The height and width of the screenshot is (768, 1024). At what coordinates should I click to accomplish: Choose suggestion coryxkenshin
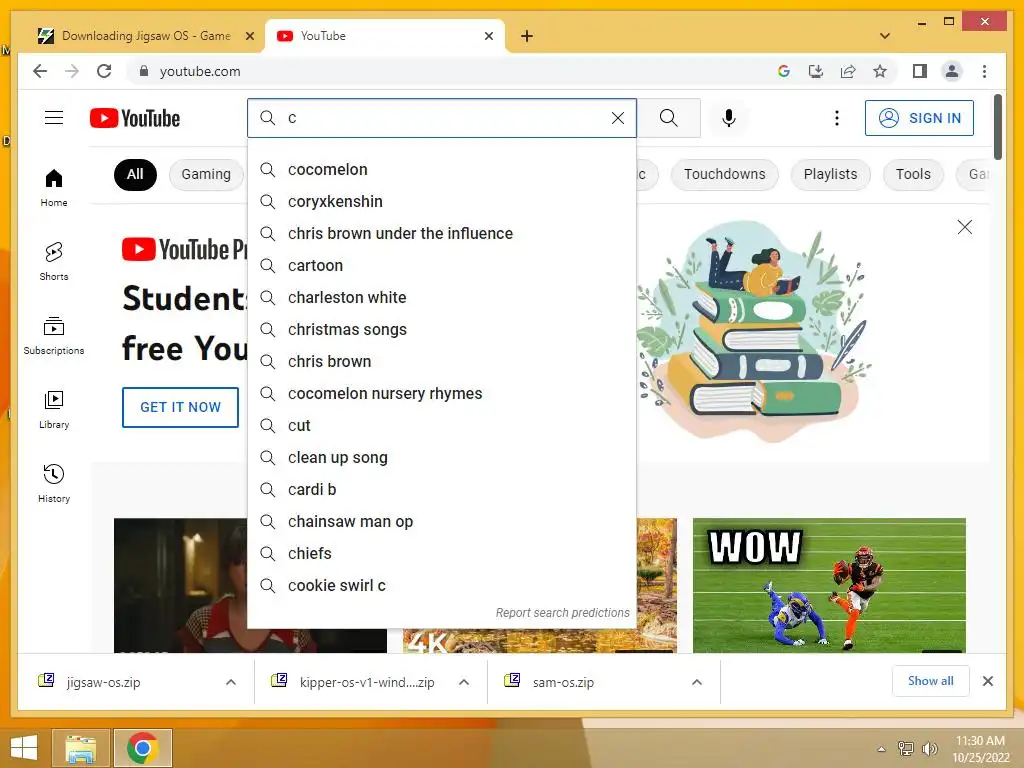pyautogui.click(x=442, y=202)
